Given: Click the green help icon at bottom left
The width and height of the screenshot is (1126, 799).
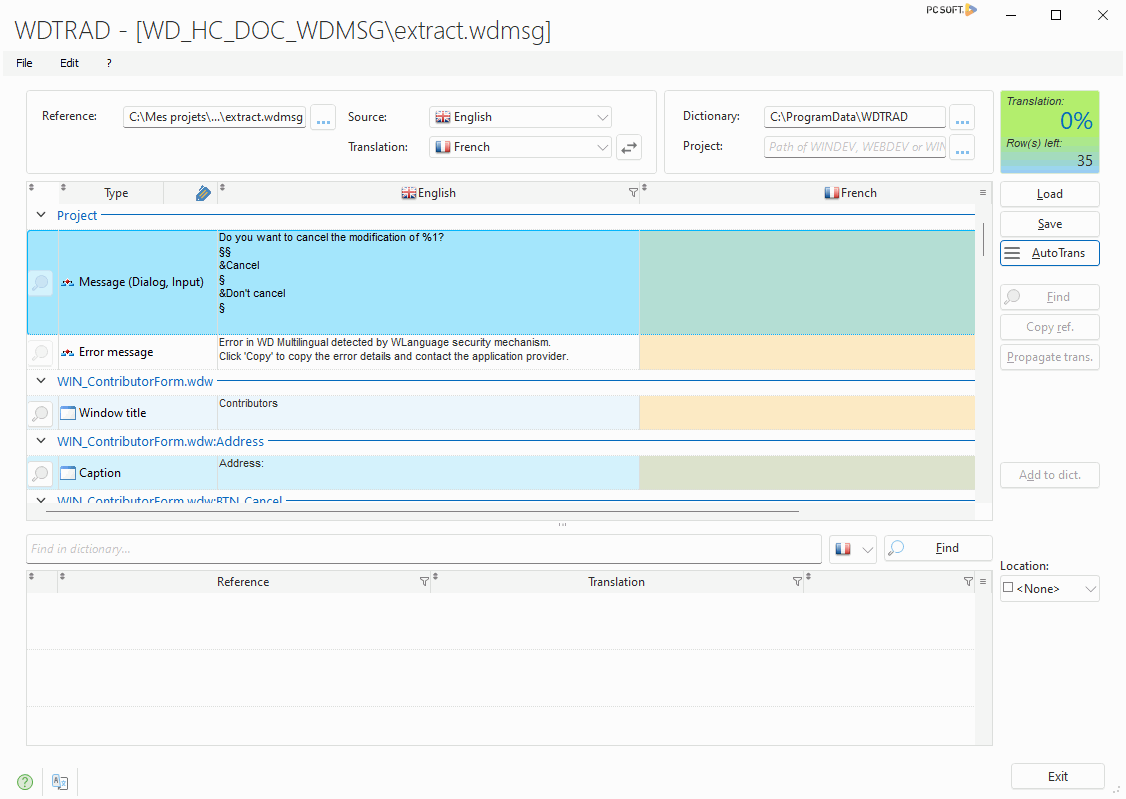Looking at the screenshot, I should click(x=25, y=782).
